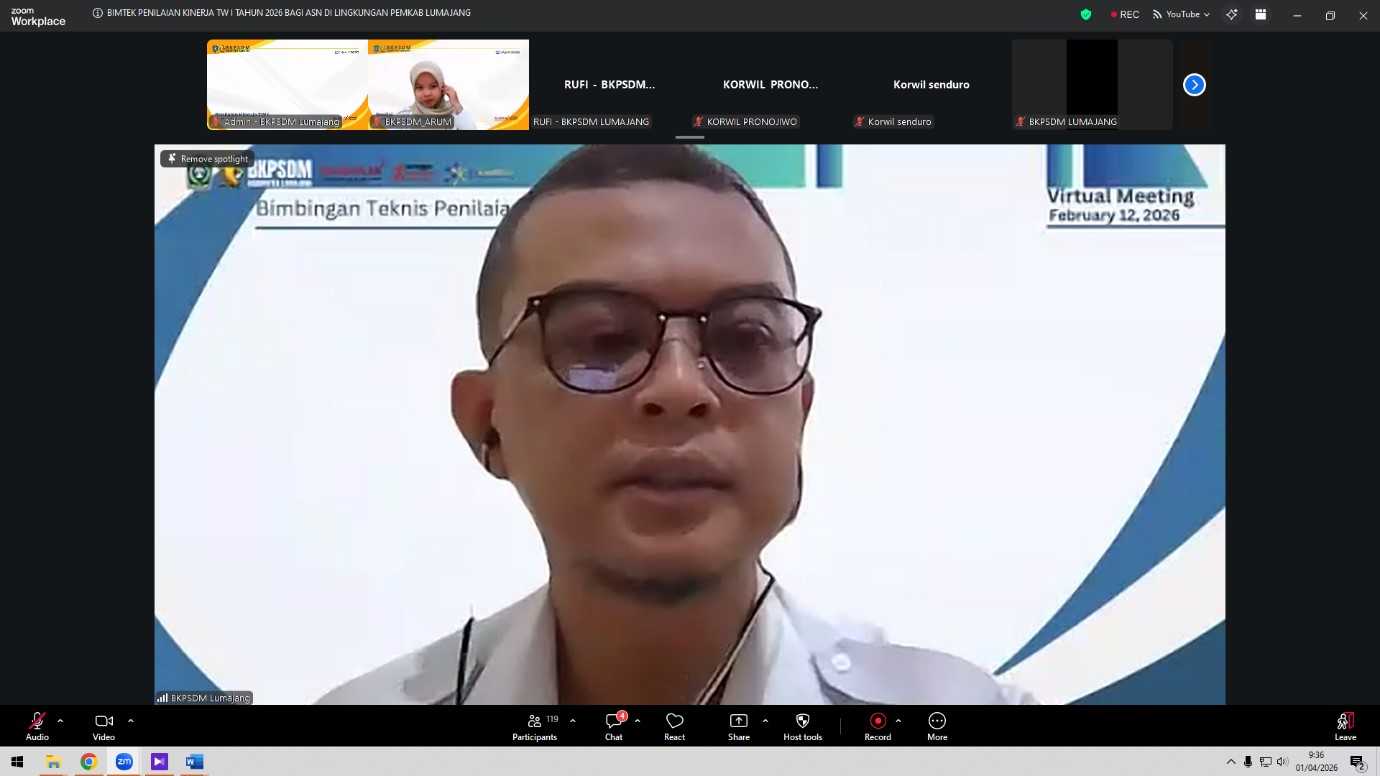Click the Share screen icon
The image size is (1380, 776).
click(738, 726)
